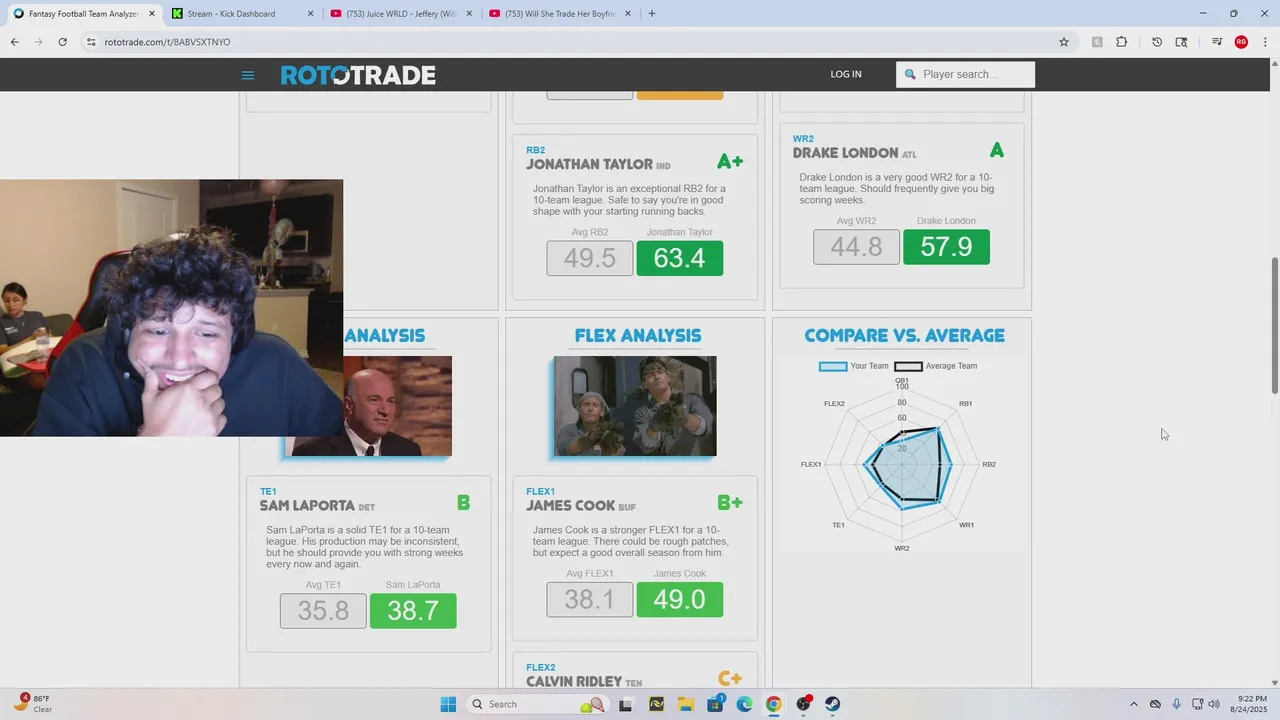Open the Windows Start menu
This screenshot has height=720, width=1280.
point(448,704)
